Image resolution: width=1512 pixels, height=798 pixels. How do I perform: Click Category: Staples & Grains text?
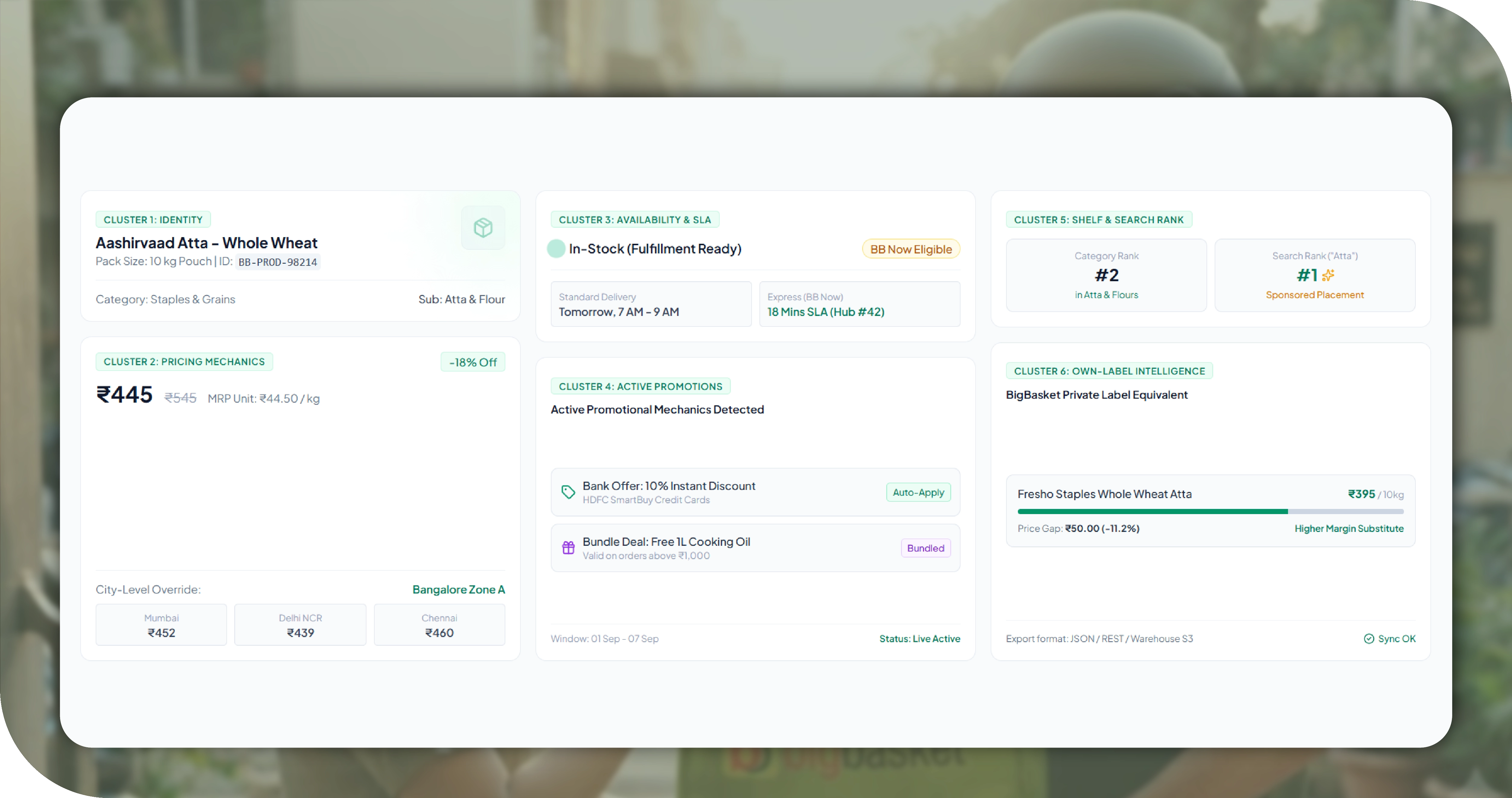pos(165,299)
